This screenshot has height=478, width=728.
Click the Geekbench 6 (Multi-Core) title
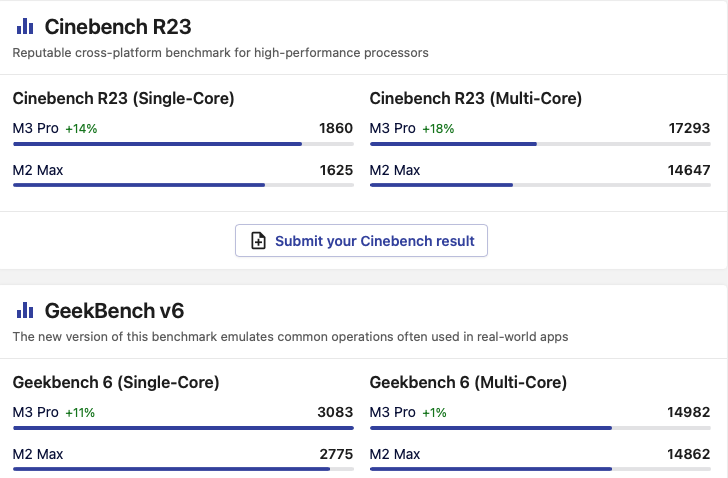[x=468, y=382]
